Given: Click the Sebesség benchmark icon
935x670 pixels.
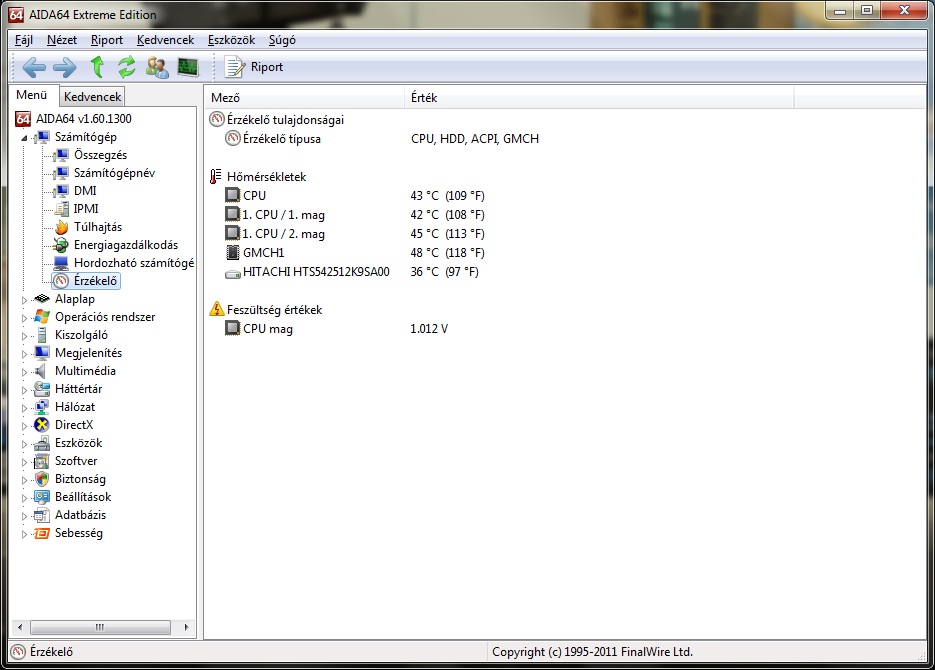Looking at the screenshot, I should (42, 533).
